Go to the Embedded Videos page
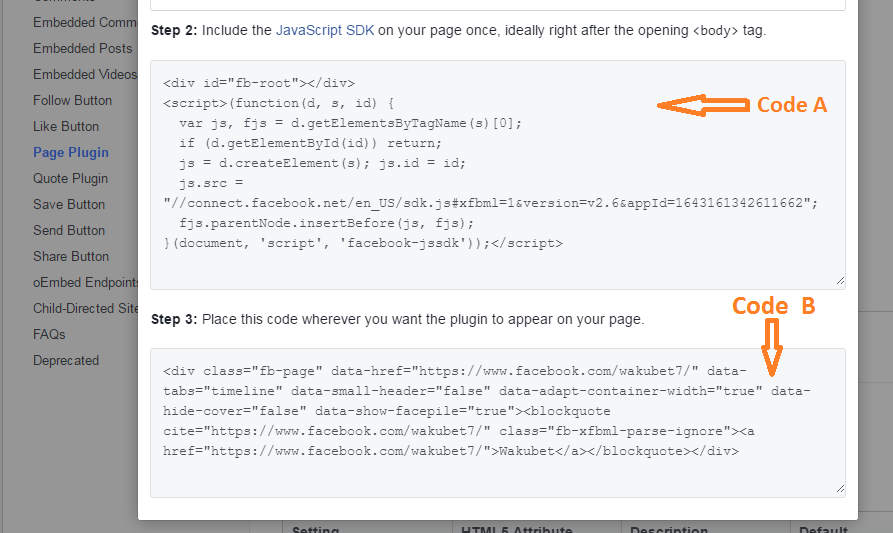Image resolution: width=893 pixels, height=533 pixels. [85, 75]
